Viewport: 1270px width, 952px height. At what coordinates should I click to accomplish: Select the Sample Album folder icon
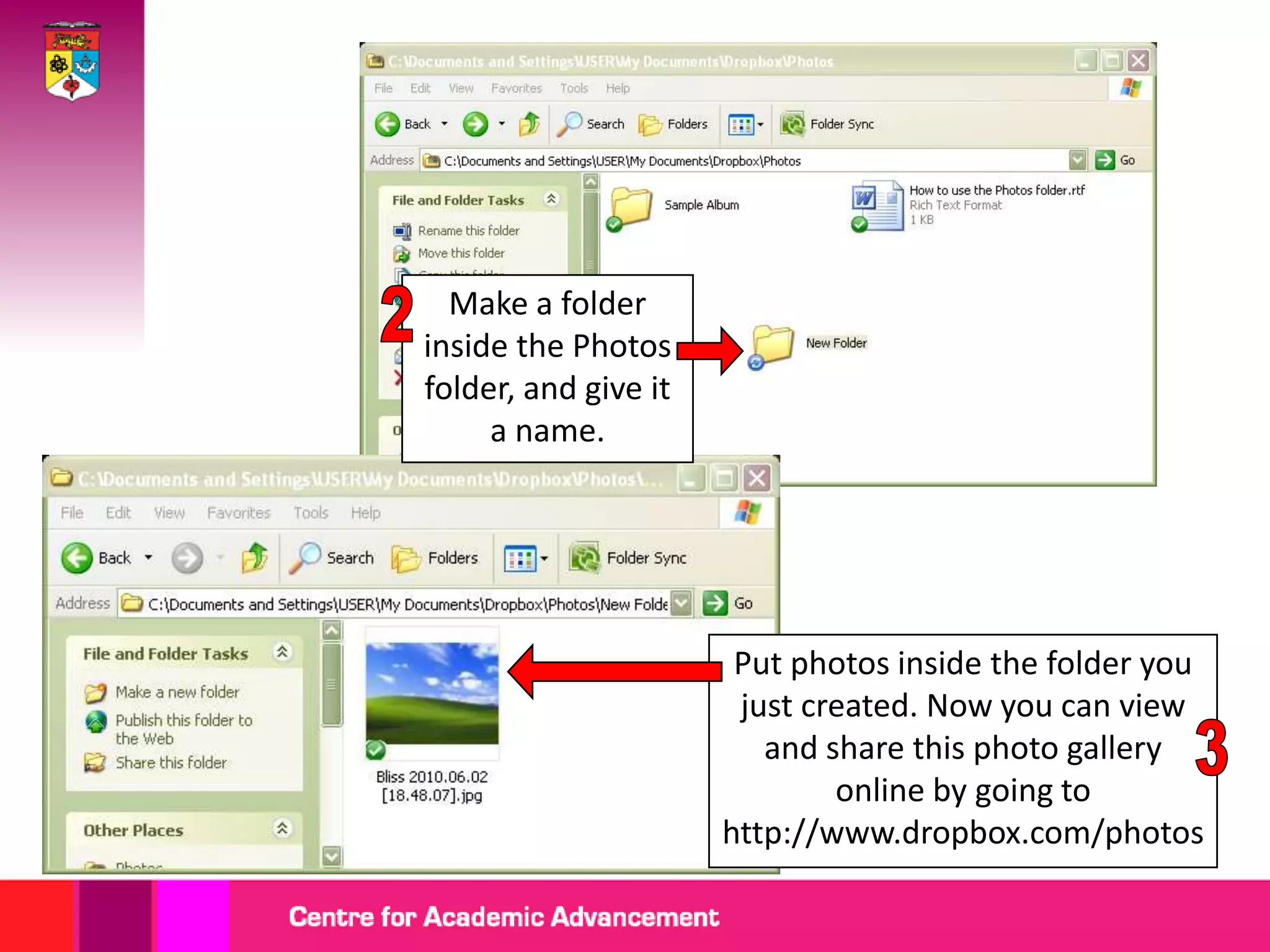click(629, 209)
